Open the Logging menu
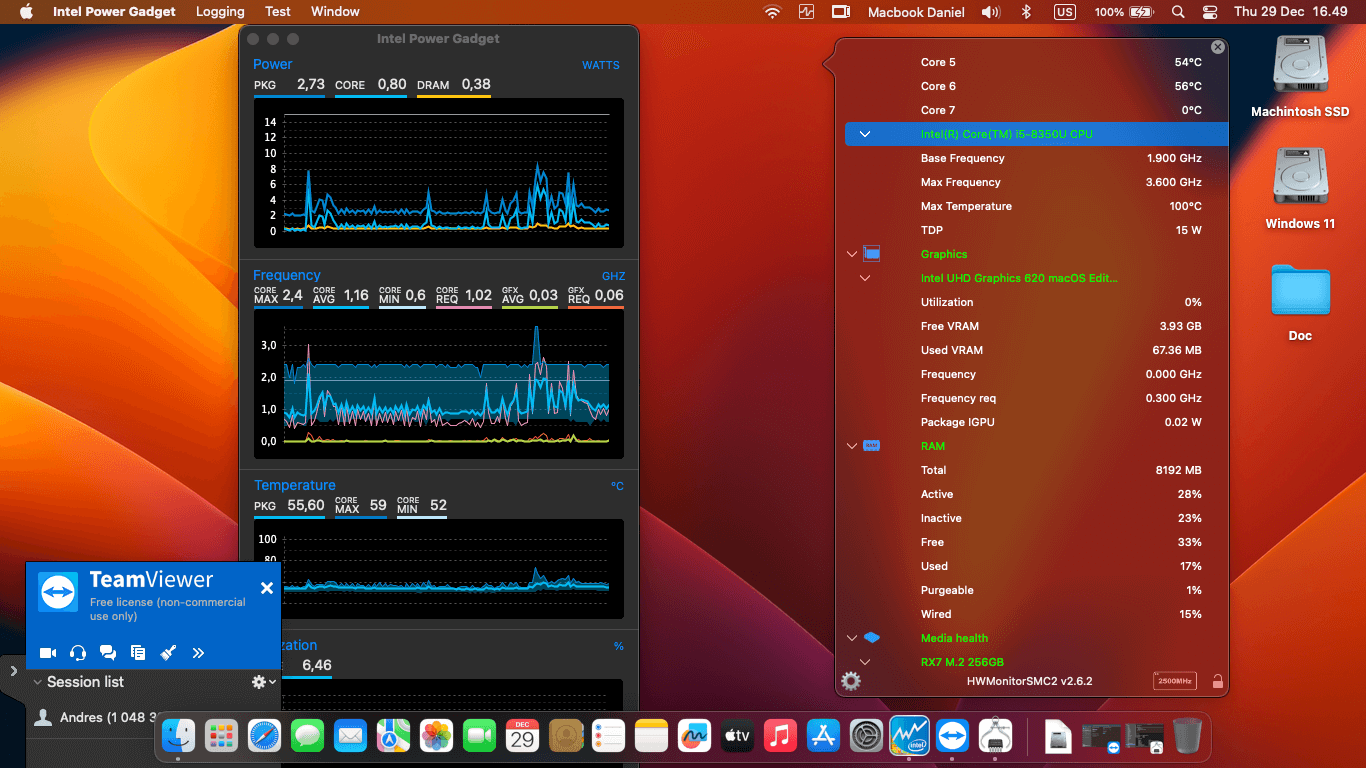The width and height of the screenshot is (1366, 768). [x=220, y=12]
